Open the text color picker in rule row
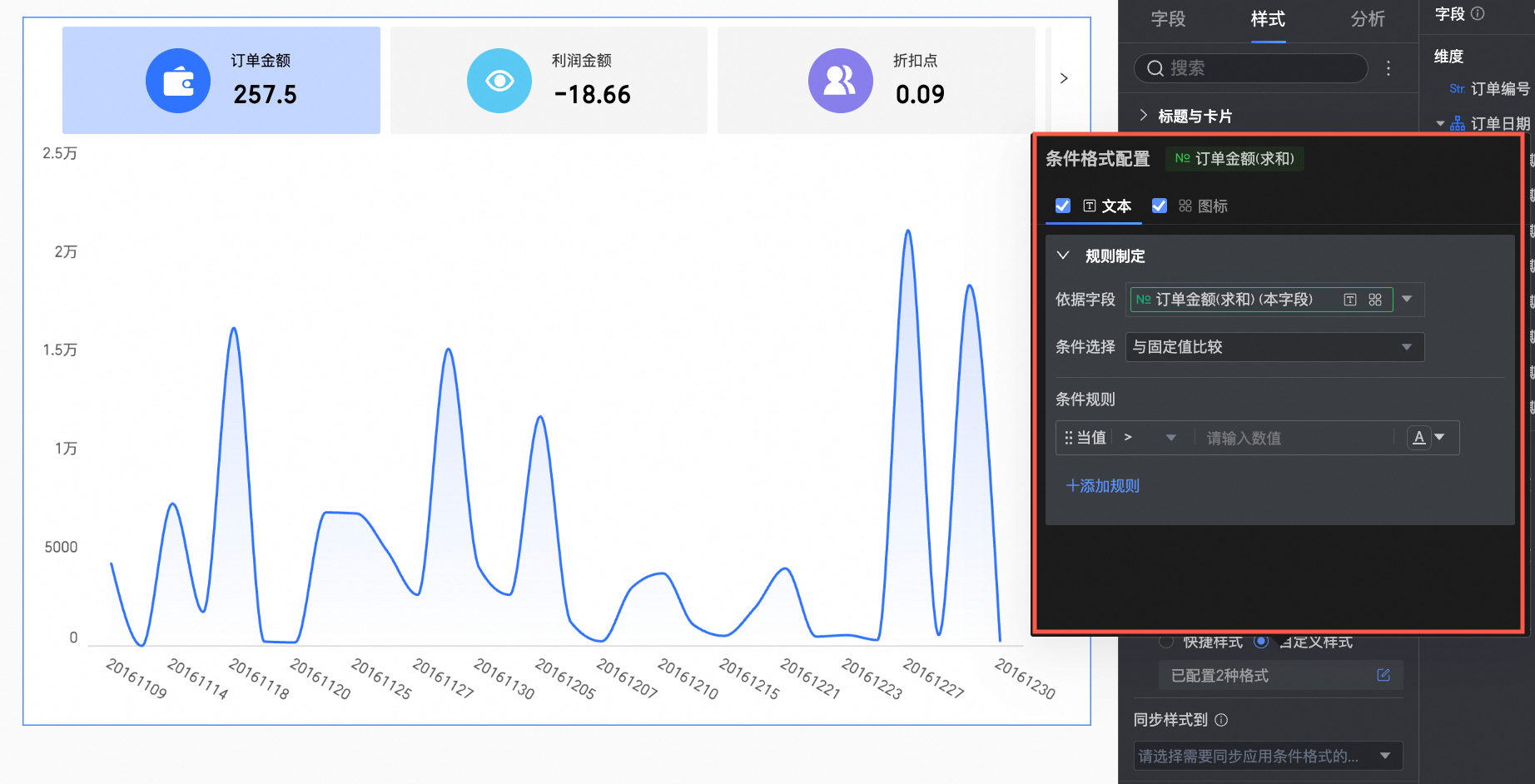The image size is (1535, 784). pos(1427,438)
